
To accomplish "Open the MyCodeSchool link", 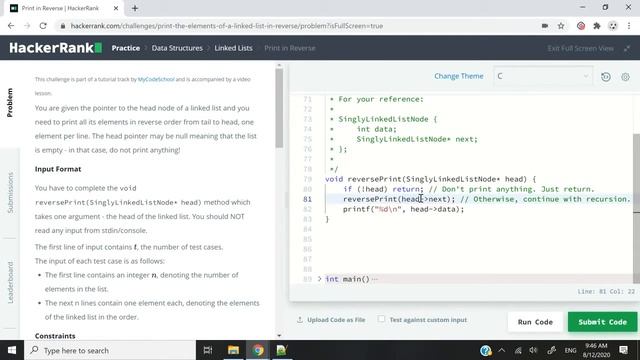I will 156,79.
